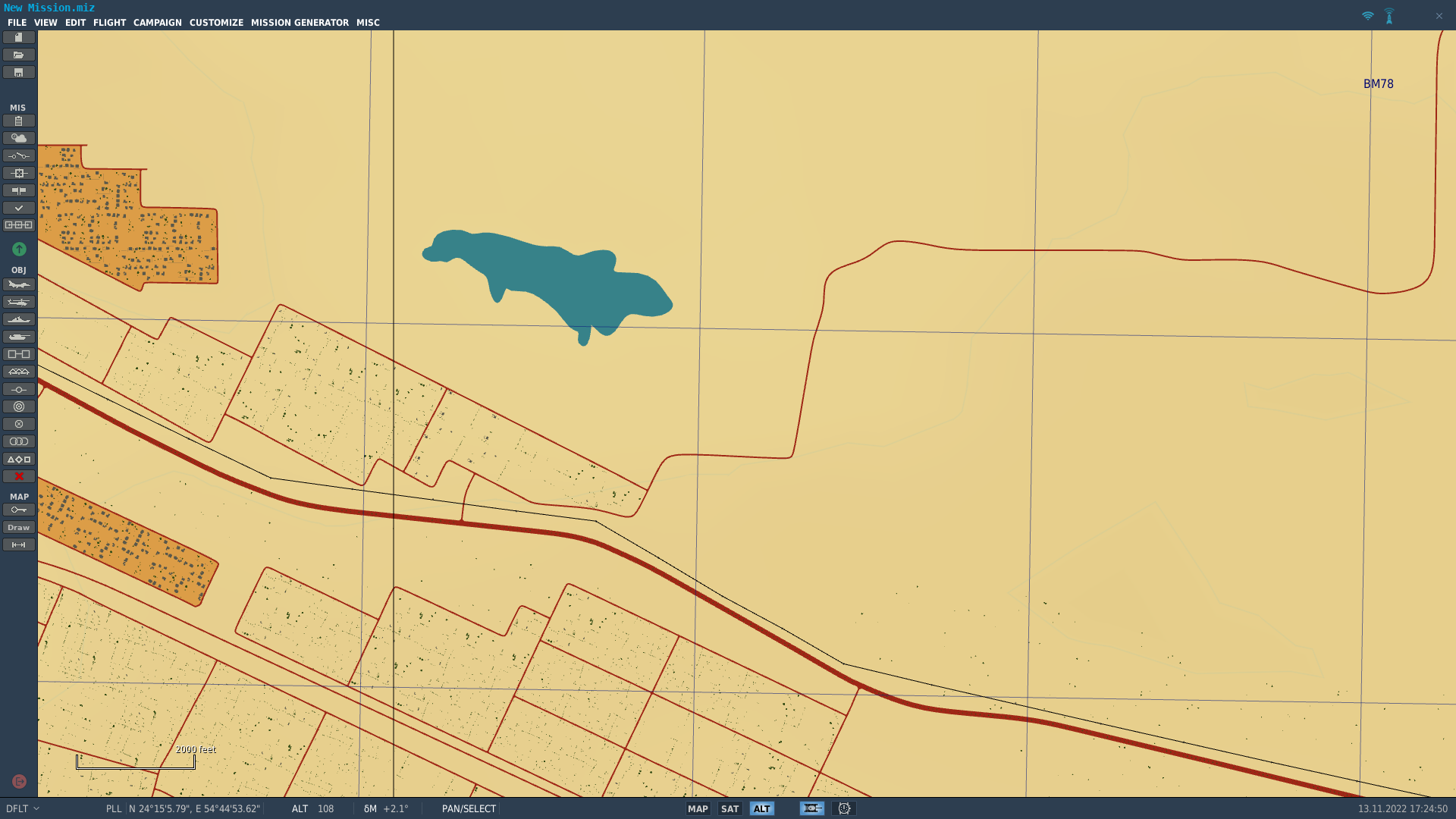Image resolution: width=1456 pixels, height=819 pixels.
Task: Open the CUSTOMIZE menu
Action: (216, 23)
